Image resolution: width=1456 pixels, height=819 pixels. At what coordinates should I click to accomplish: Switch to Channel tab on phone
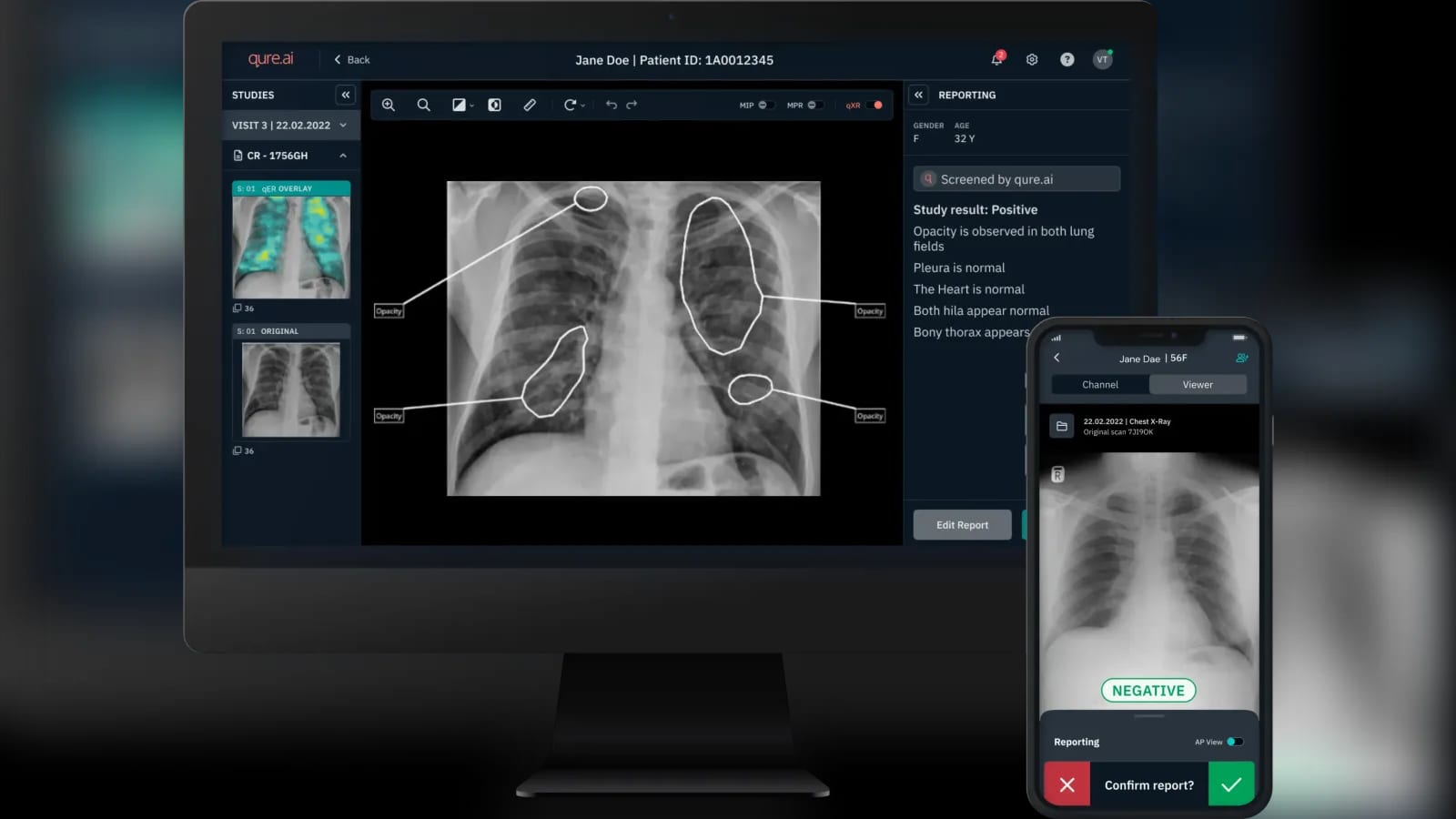tap(1100, 385)
